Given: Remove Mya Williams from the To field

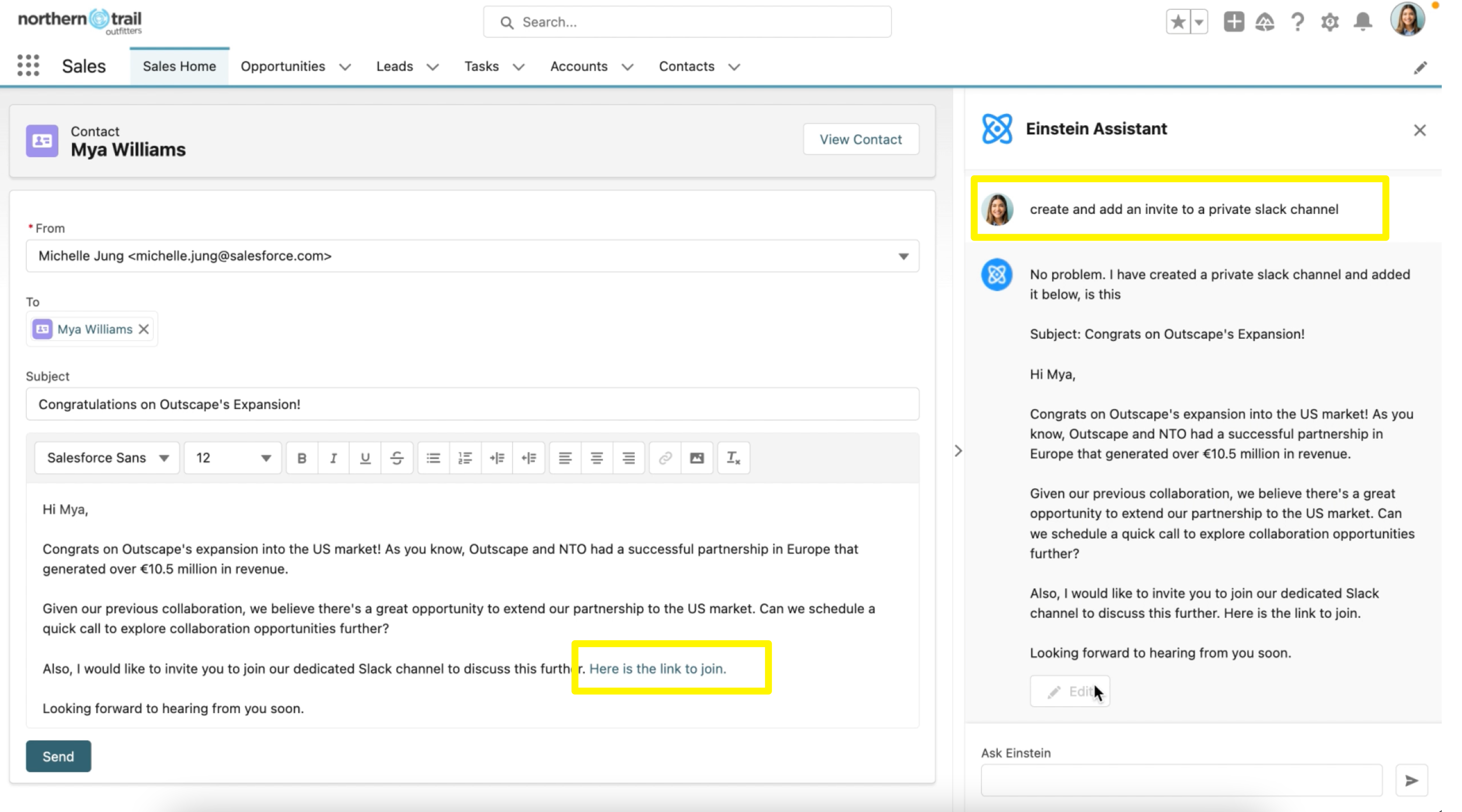Looking at the screenshot, I should 144,329.
